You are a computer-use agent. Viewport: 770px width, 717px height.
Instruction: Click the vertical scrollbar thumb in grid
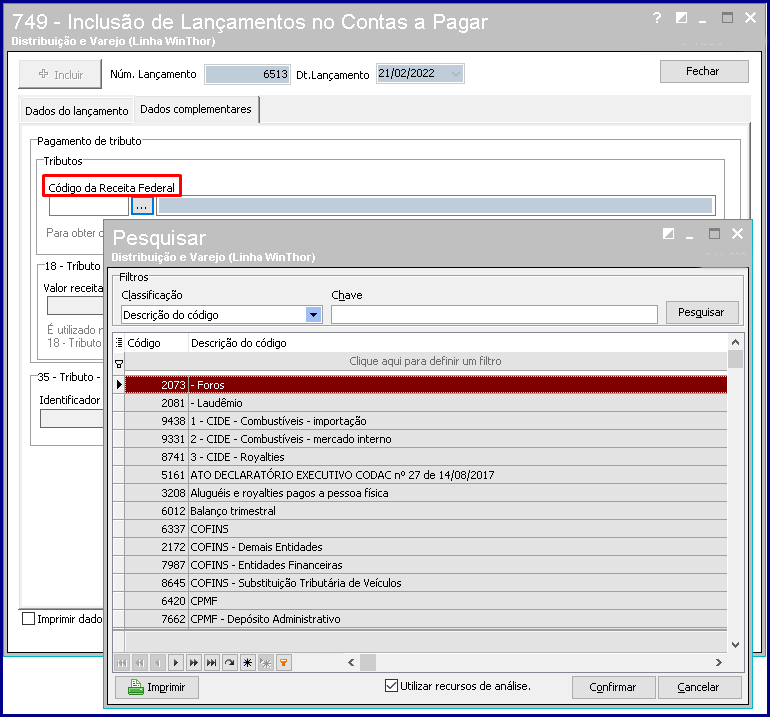(x=735, y=358)
